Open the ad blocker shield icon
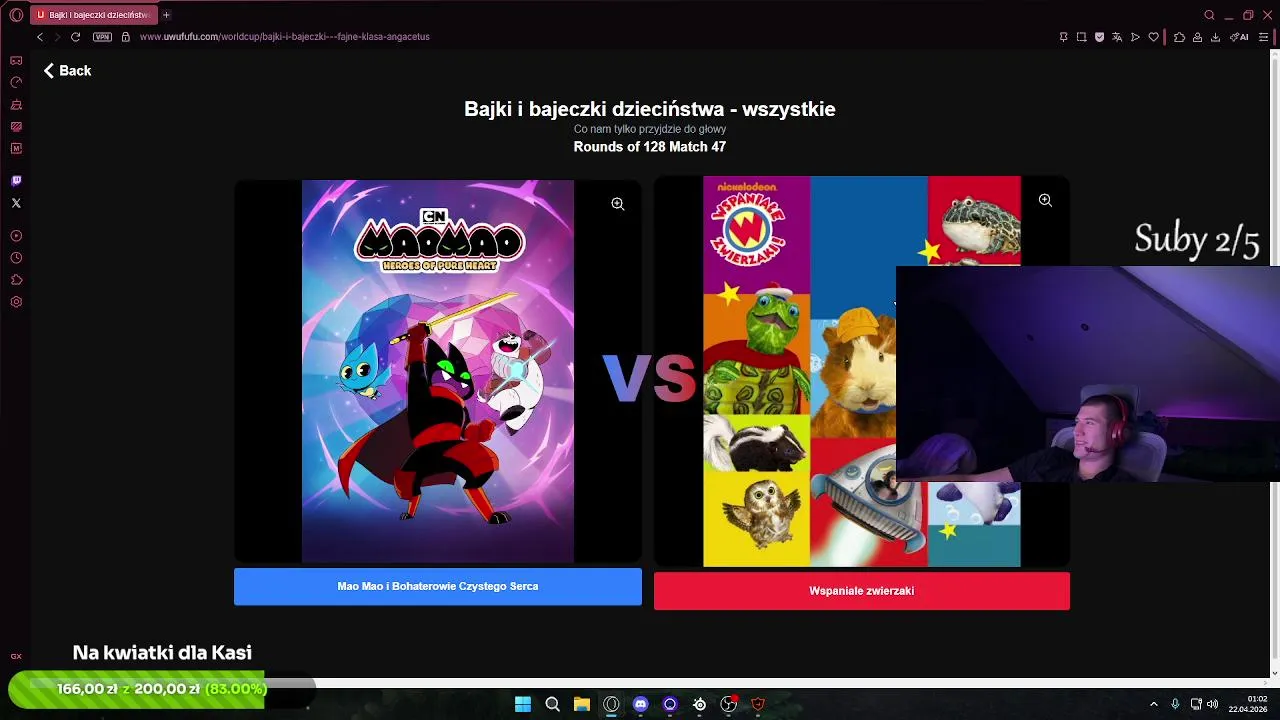 (1099, 37)
